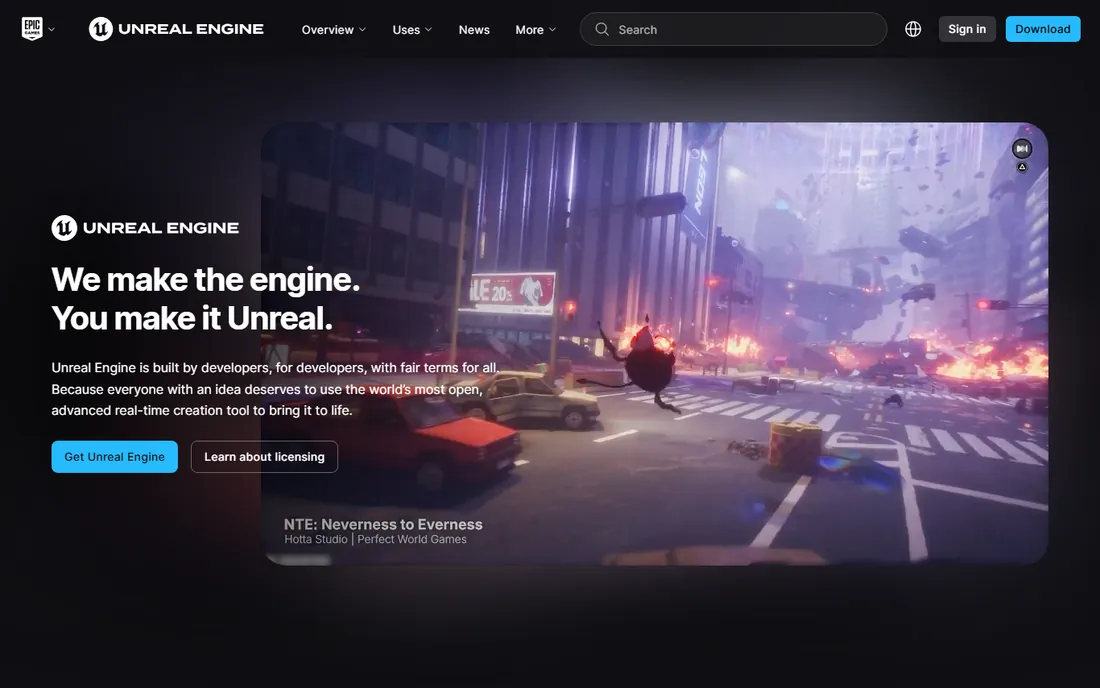Image resolution: width=1100 pixels, height=688 pixels.
Task: Click the Epic Games shield logo
Action: coord(32,29)
